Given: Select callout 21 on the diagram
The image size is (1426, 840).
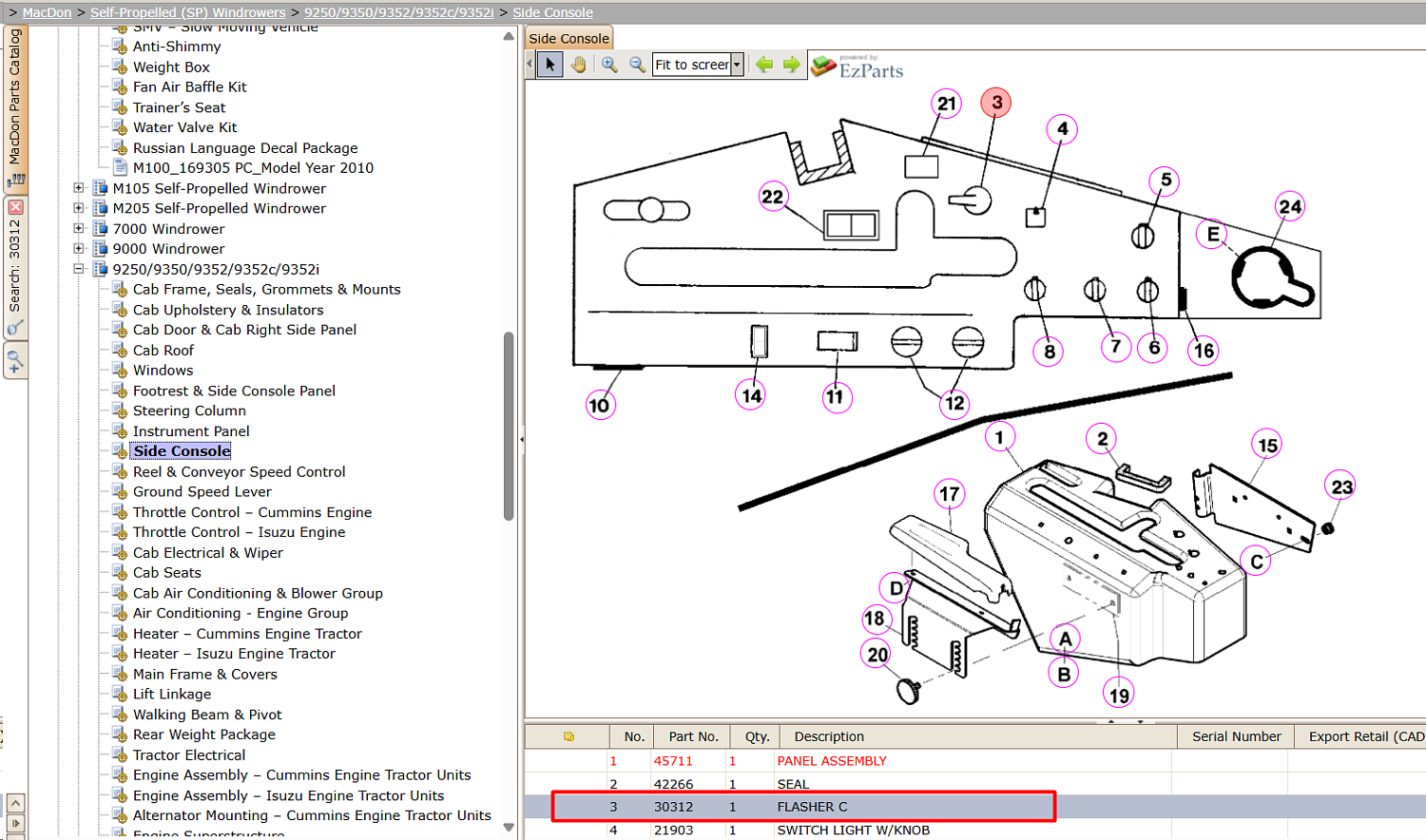Looking at the screenshot, I should pyautogui.click(x=947, y=104).
